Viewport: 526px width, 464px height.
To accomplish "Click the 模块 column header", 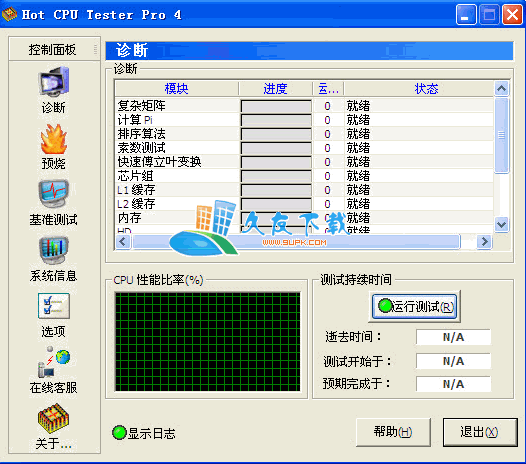I will 177,89.
